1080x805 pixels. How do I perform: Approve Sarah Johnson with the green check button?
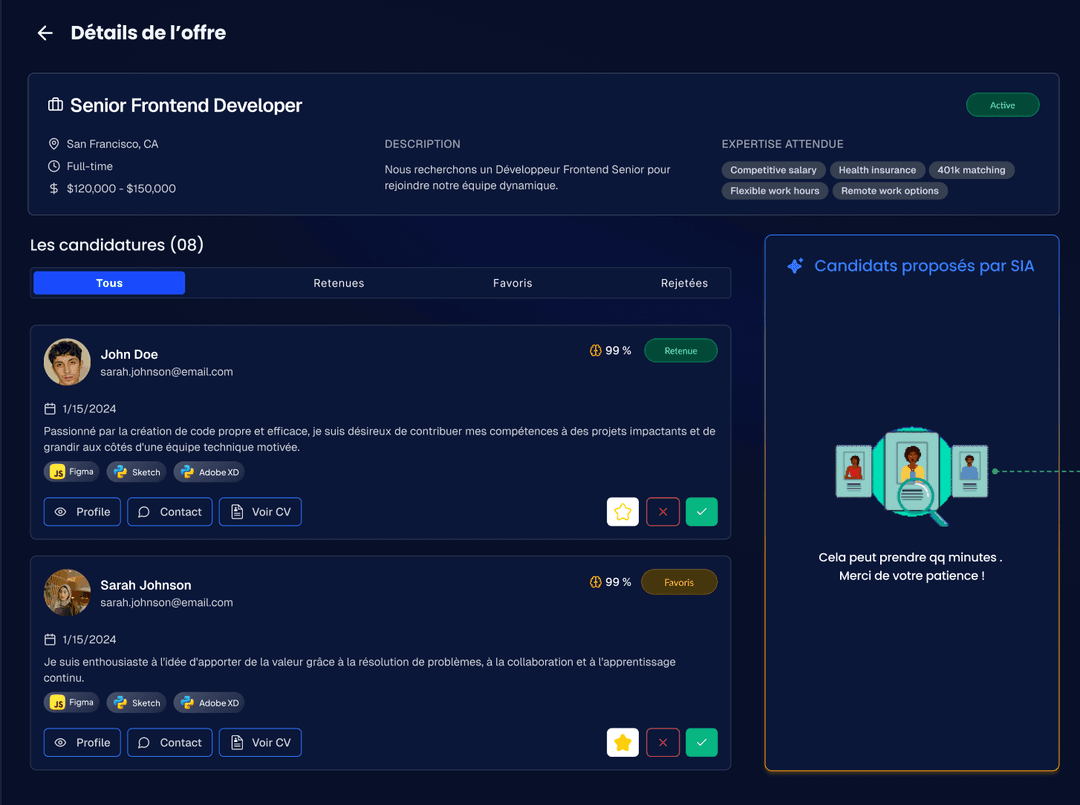click(x=702, y=743)
